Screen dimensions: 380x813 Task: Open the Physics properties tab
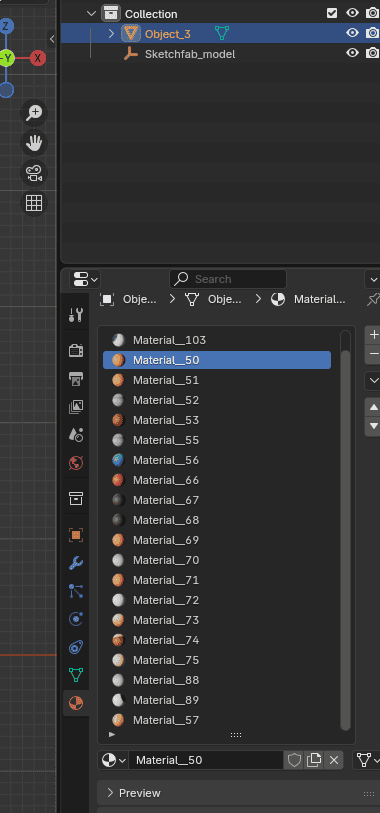click(76, 619)
